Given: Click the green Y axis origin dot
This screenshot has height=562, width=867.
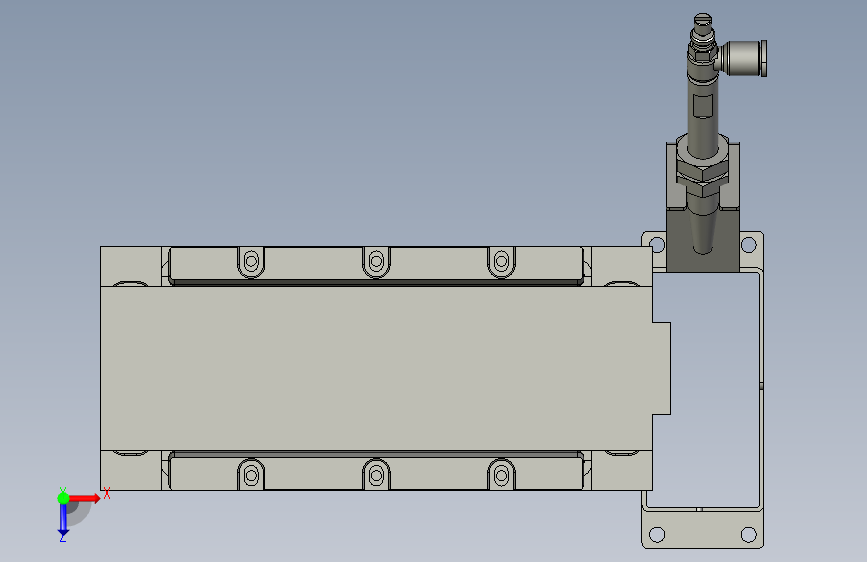Looking at the screenshot, I should coord(63,498).
